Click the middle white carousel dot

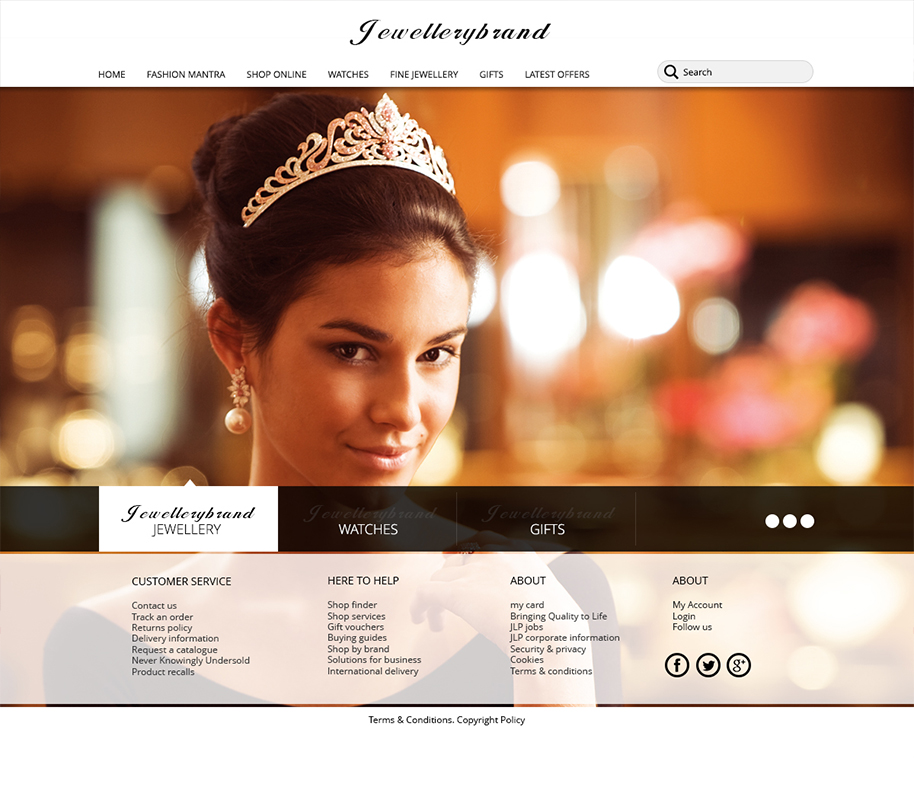pyautogui.click(x=789, y=521)
